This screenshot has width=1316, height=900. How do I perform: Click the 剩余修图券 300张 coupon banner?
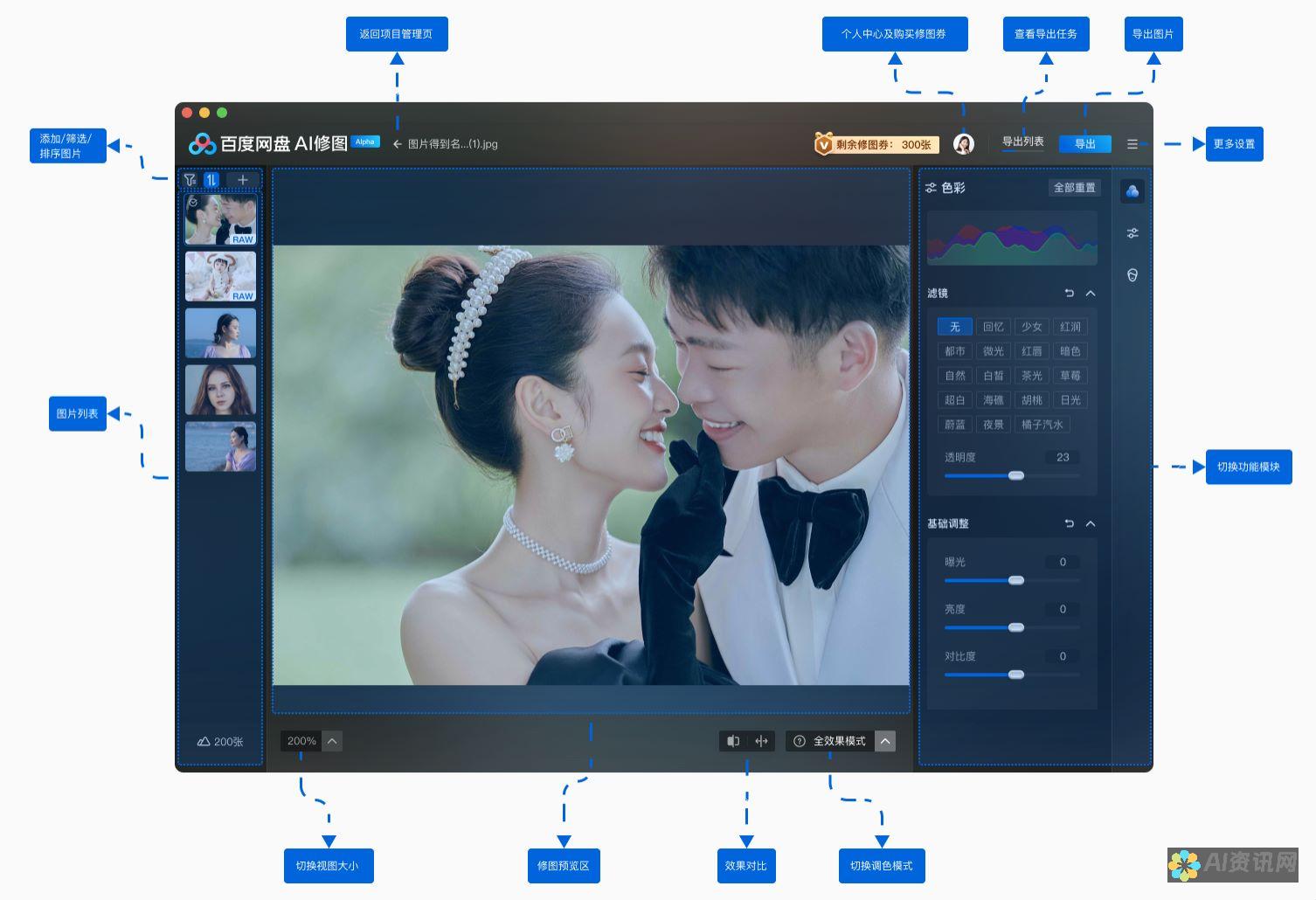point(876,144)
